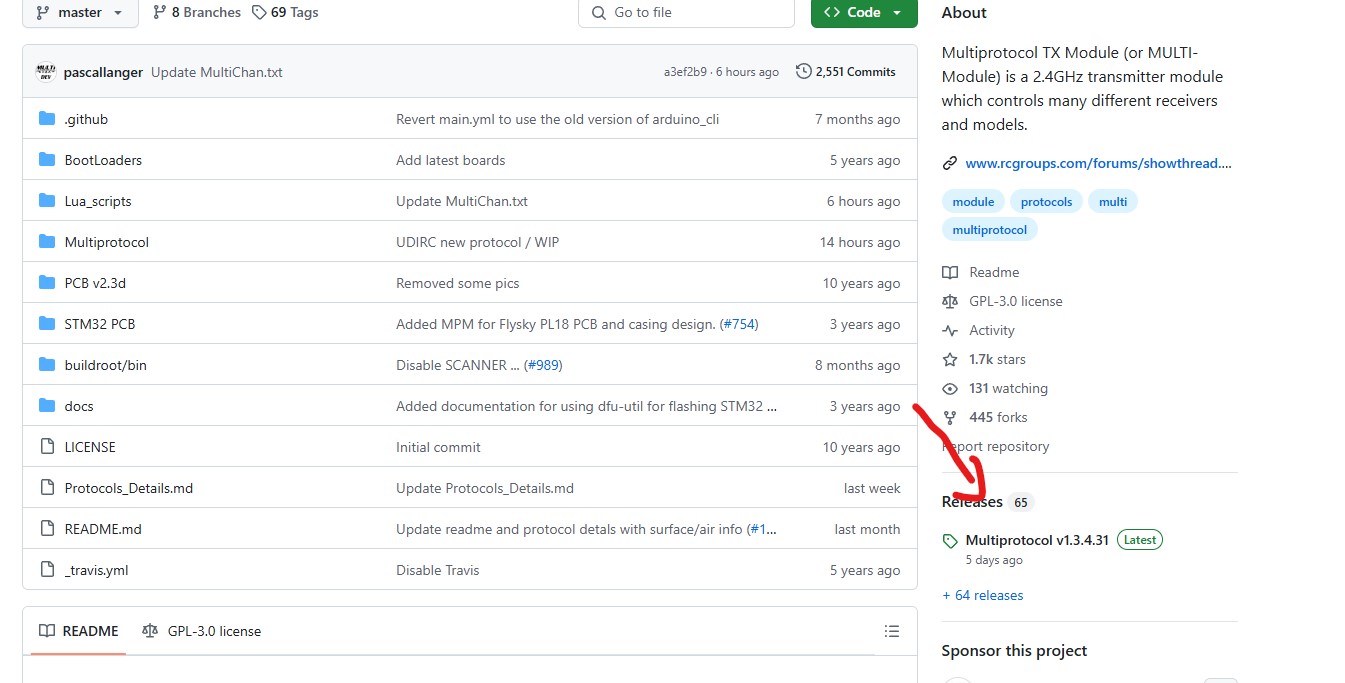
Task: Open the pascallanger author profile link
Action: [104, 72]
